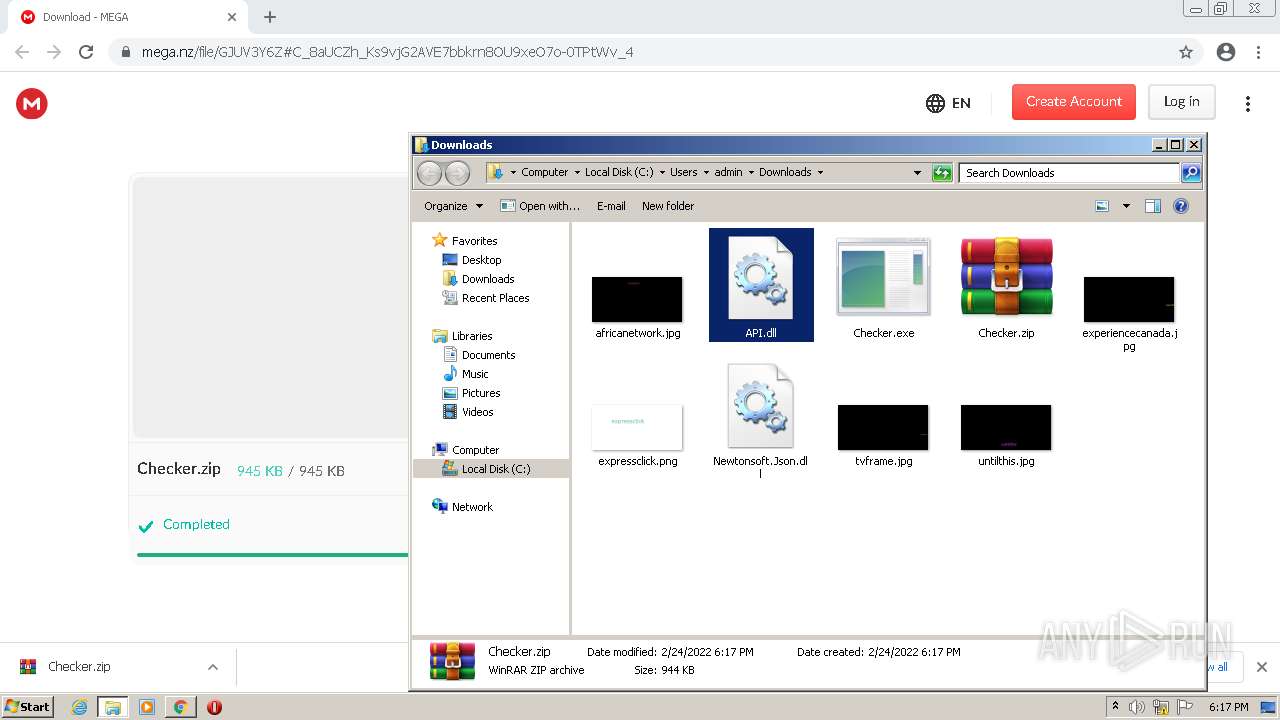Click Create Account button
The height and width of the screenshot is (720, 1280).
(x=1074, y=102)
